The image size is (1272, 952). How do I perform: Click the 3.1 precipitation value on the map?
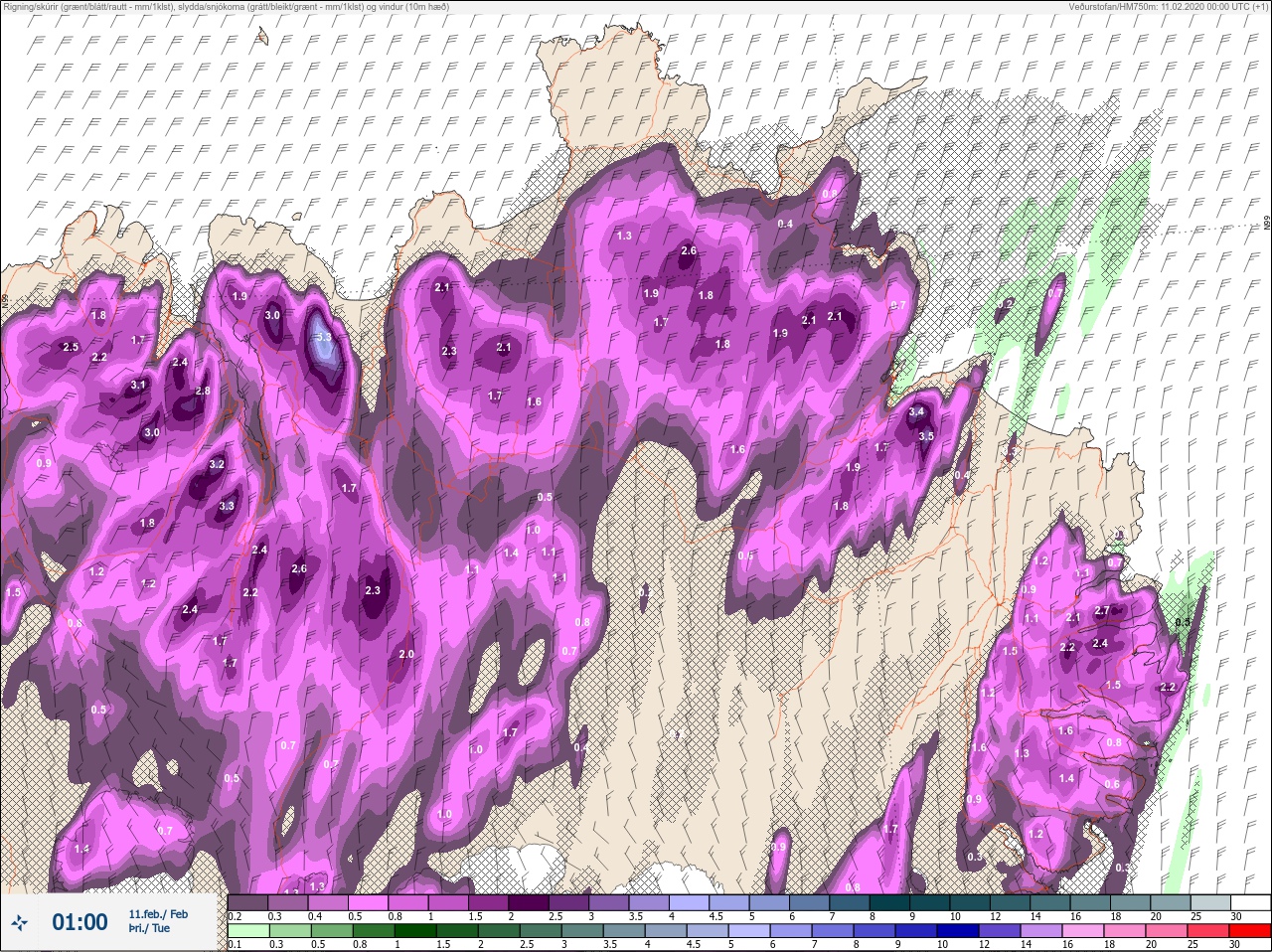click(x=138, y=385)
